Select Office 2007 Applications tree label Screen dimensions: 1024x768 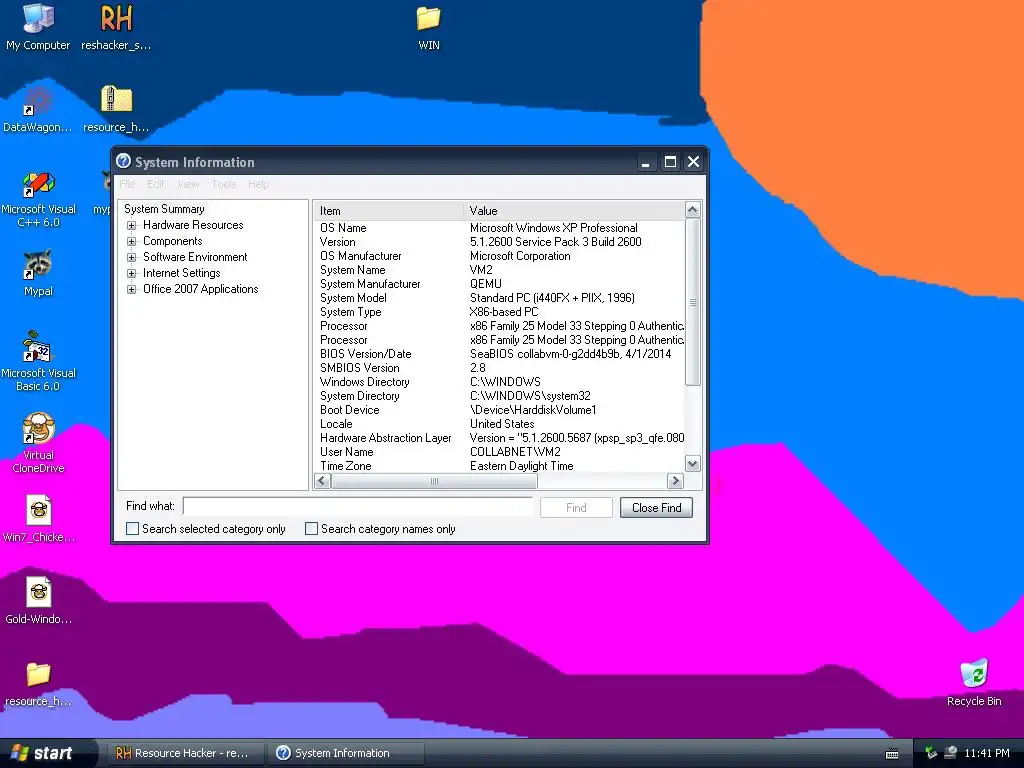pyautogui.click(x=200, y=289)
